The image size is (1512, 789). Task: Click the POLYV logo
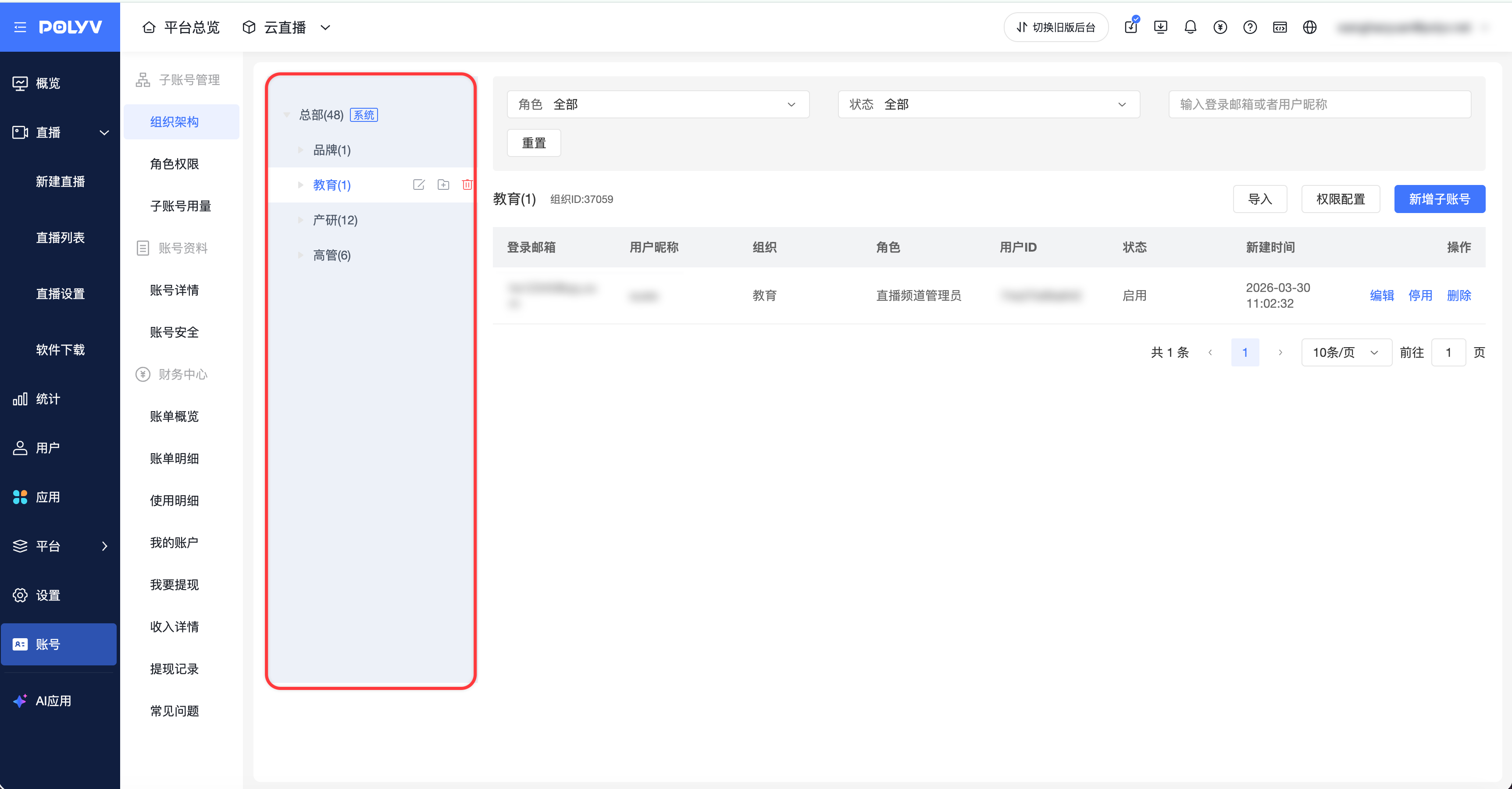pyautogui.click(x=71, y=27)
